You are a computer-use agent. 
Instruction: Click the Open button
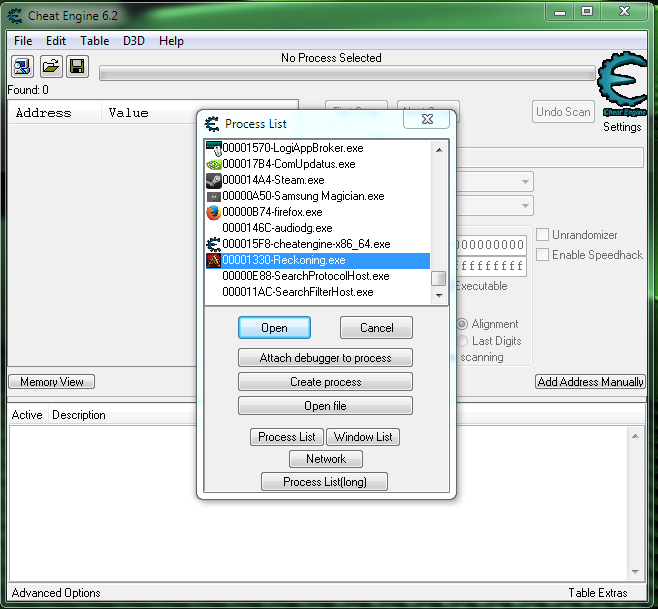coord(274,328)
